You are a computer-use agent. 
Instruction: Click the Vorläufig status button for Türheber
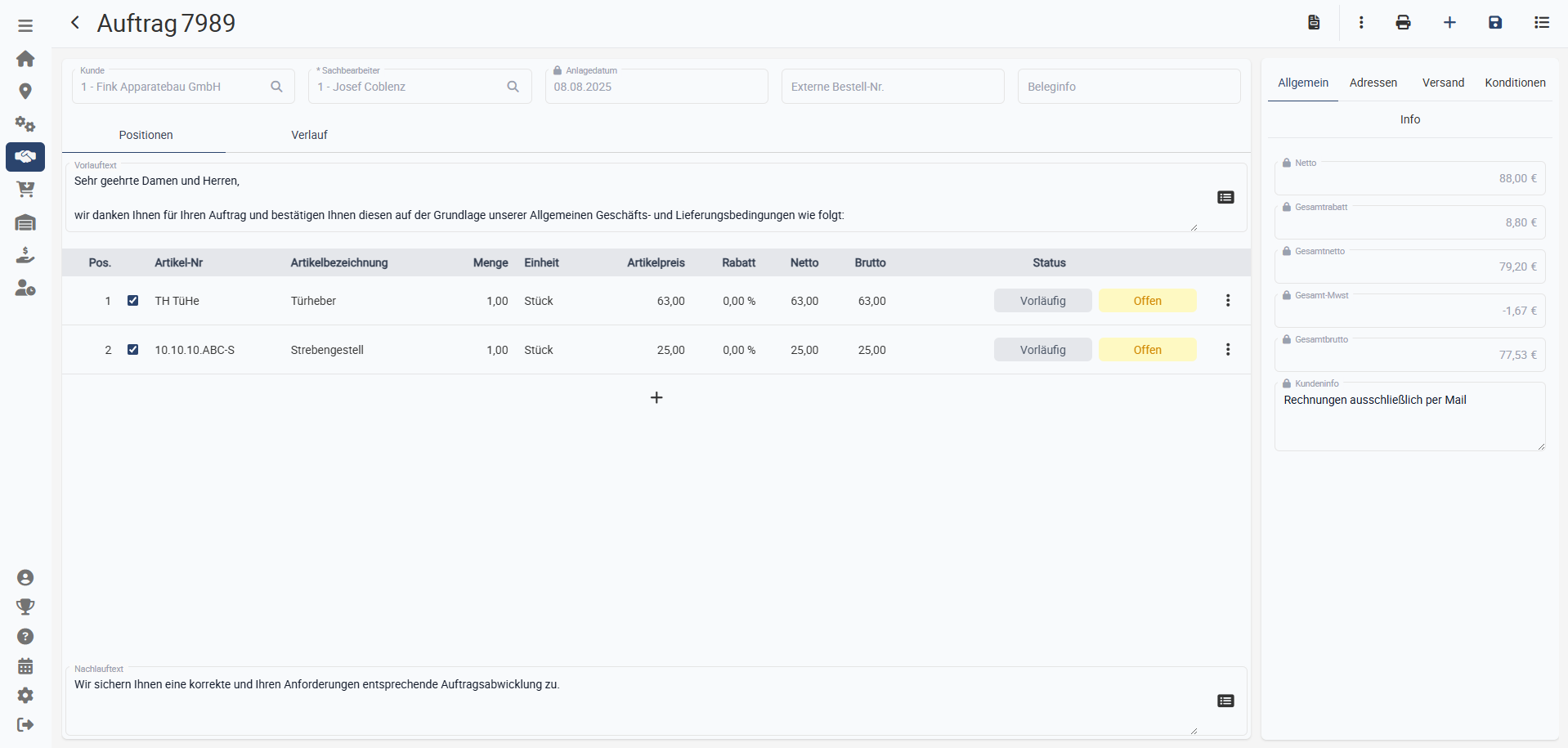point(1042,301)
